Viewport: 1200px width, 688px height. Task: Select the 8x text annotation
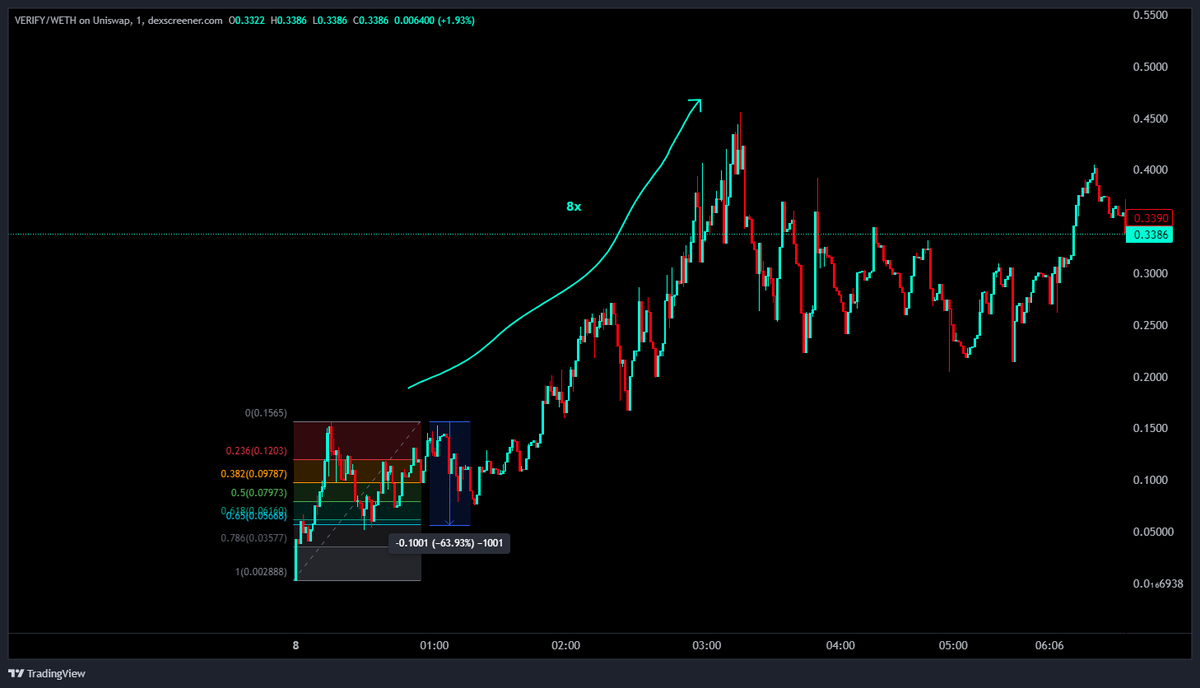coord(573,206)
